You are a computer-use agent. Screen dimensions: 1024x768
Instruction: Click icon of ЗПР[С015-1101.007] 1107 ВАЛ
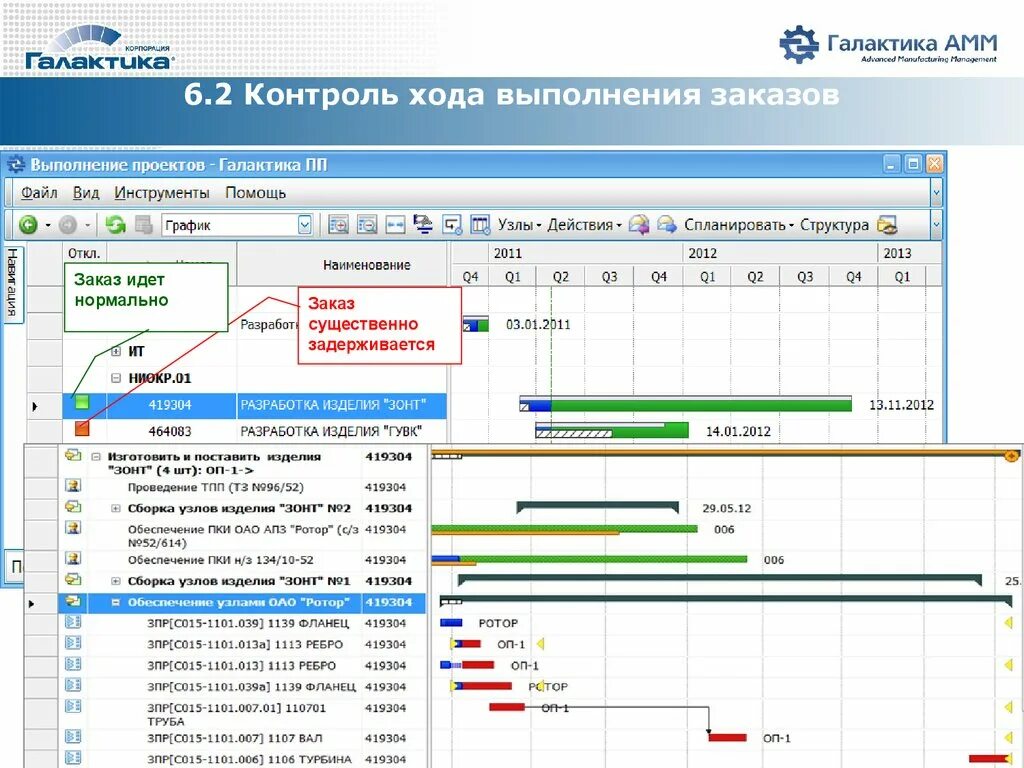(x=73, y=737)
